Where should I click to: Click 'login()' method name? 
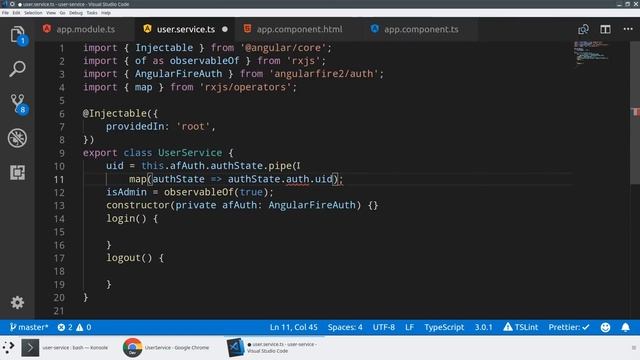click(x=126, y=219)
